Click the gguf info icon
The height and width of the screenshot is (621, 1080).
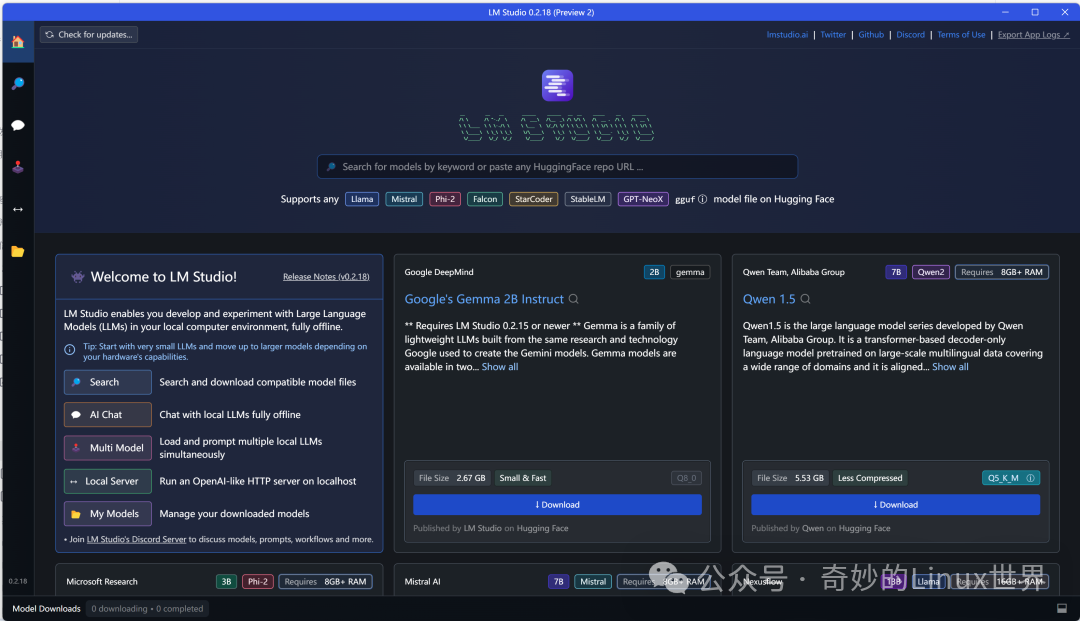point(703,199)
